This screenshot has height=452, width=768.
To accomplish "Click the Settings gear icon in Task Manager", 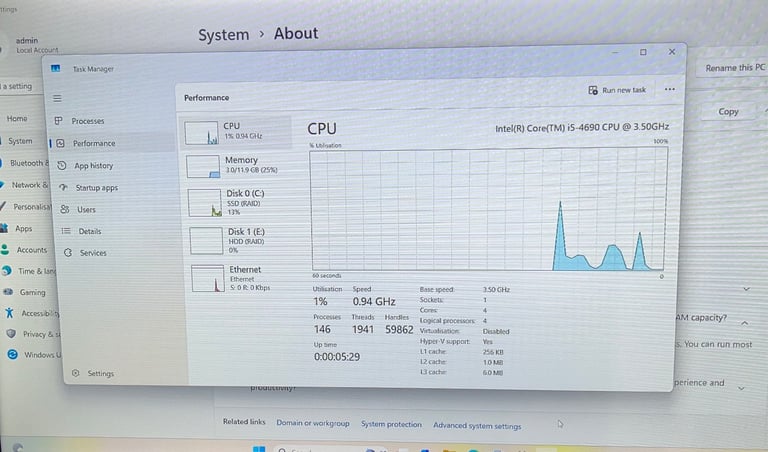I will [x=75, y=373].
